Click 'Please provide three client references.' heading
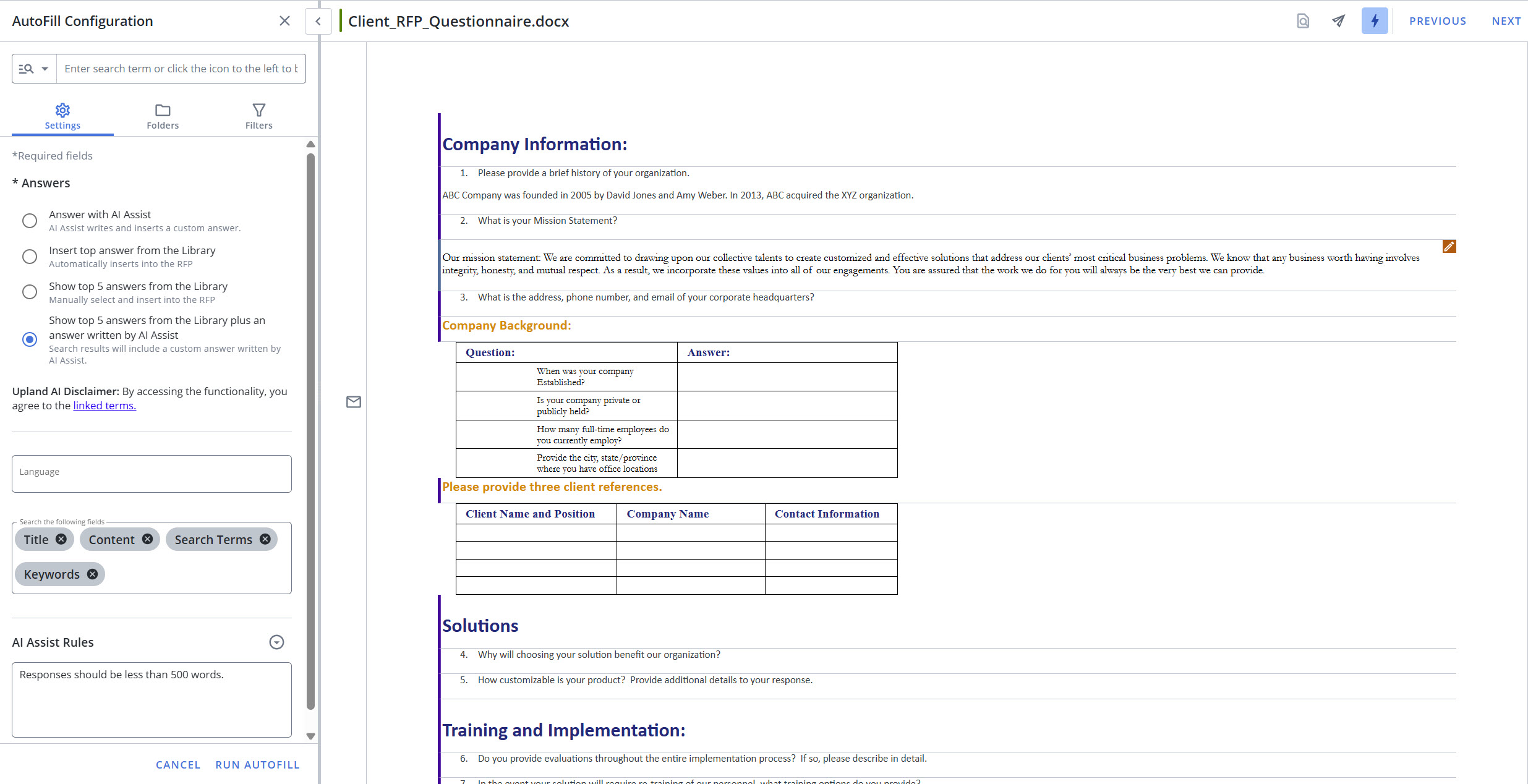 pos(552,487)
